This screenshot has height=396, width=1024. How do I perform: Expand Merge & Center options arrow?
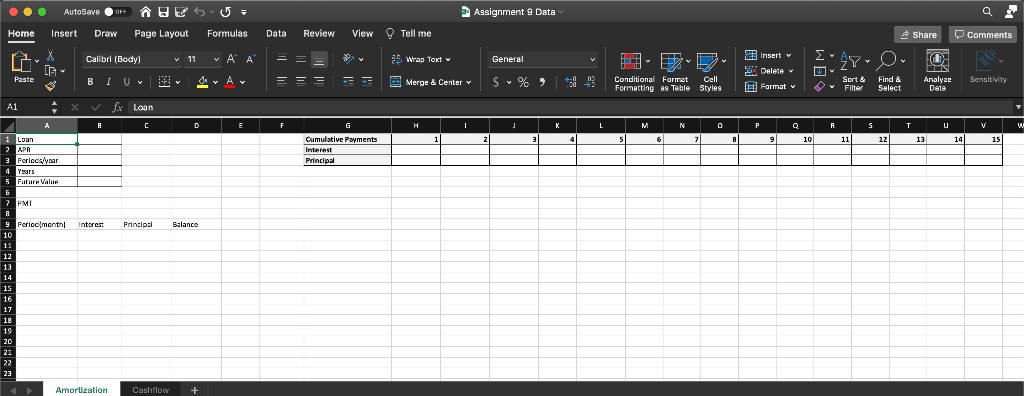[468, 82]
